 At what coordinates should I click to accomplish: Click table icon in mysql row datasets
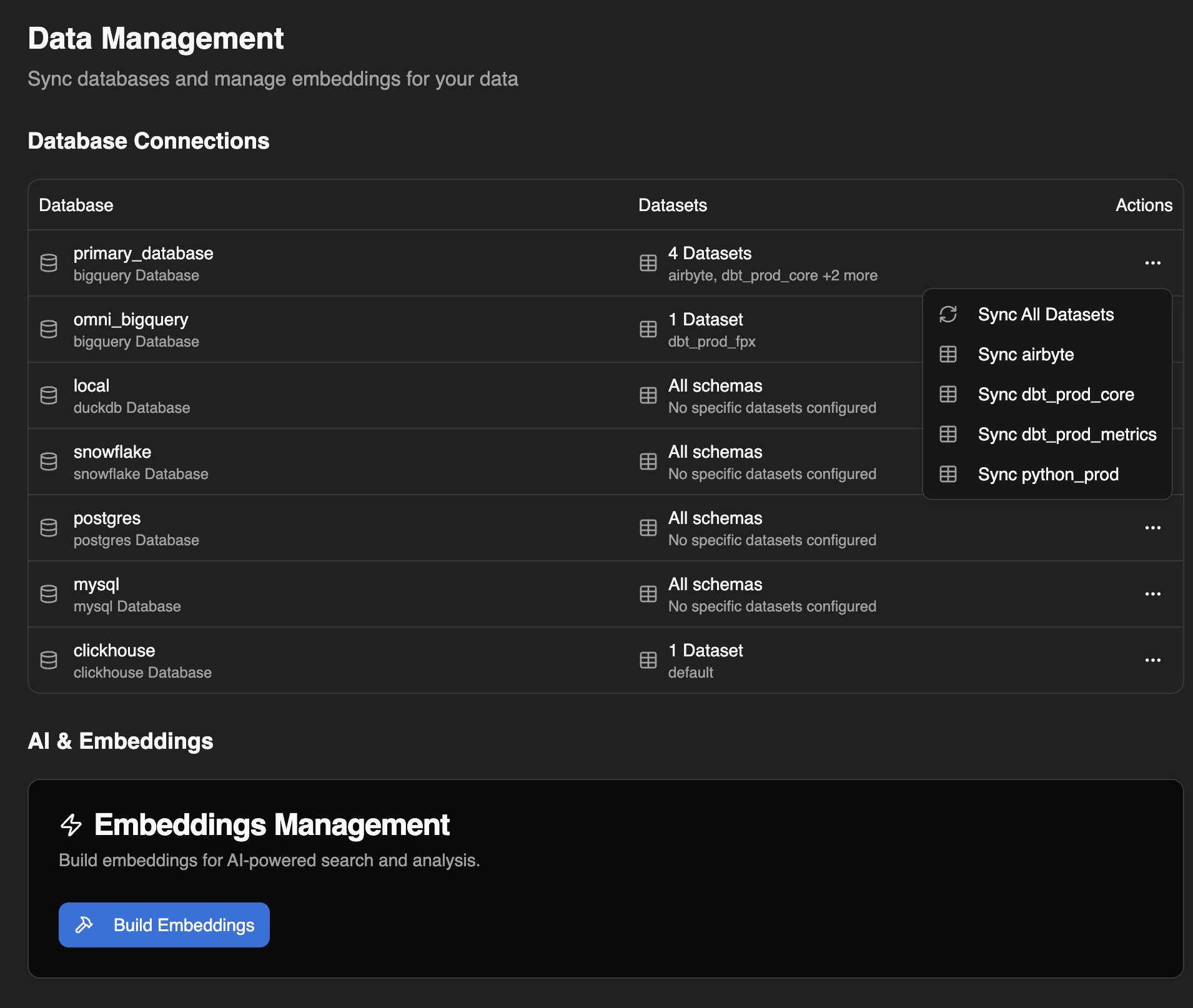648,594
